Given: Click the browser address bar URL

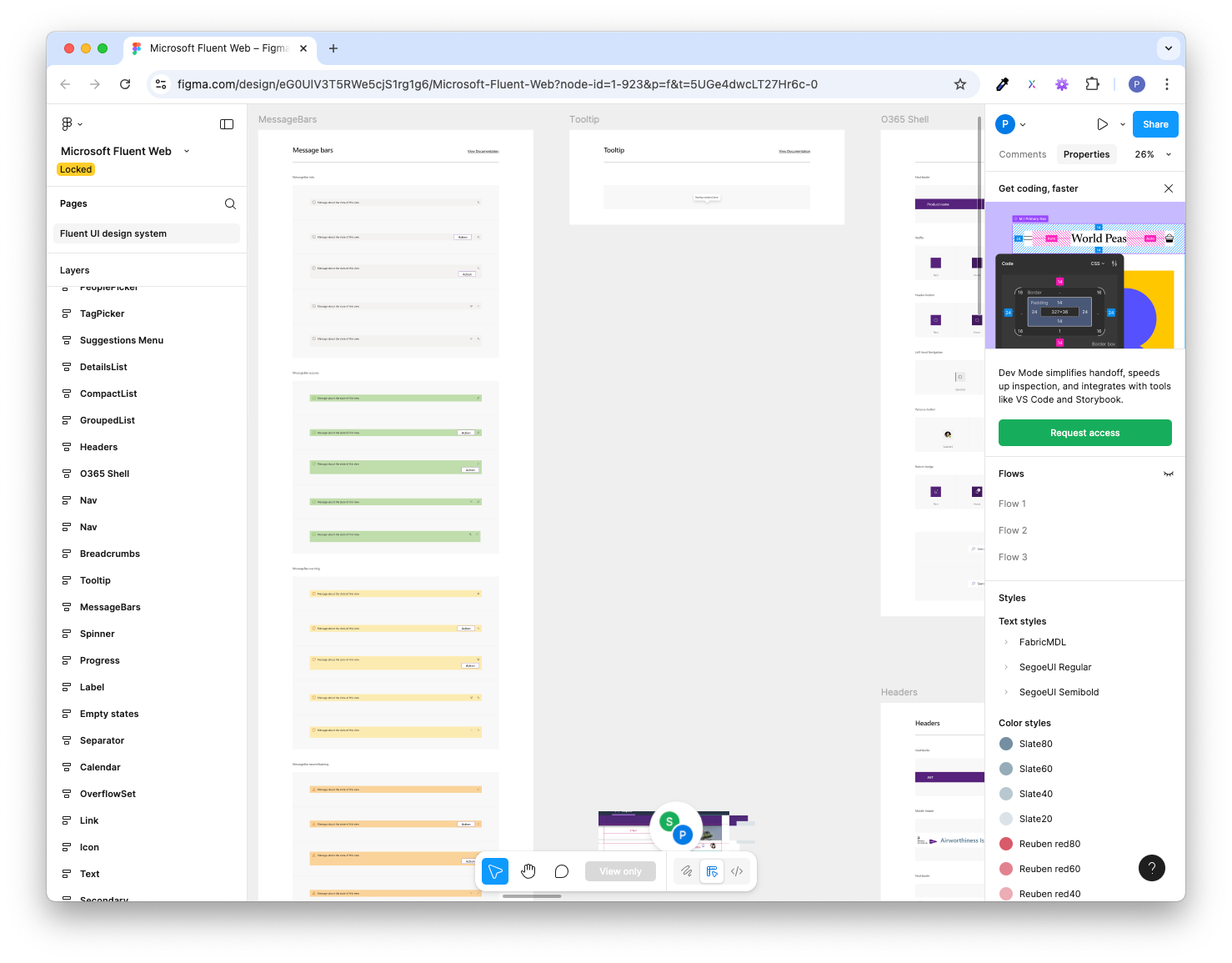Looking at the screenshot, I should (x=498, y=84).
